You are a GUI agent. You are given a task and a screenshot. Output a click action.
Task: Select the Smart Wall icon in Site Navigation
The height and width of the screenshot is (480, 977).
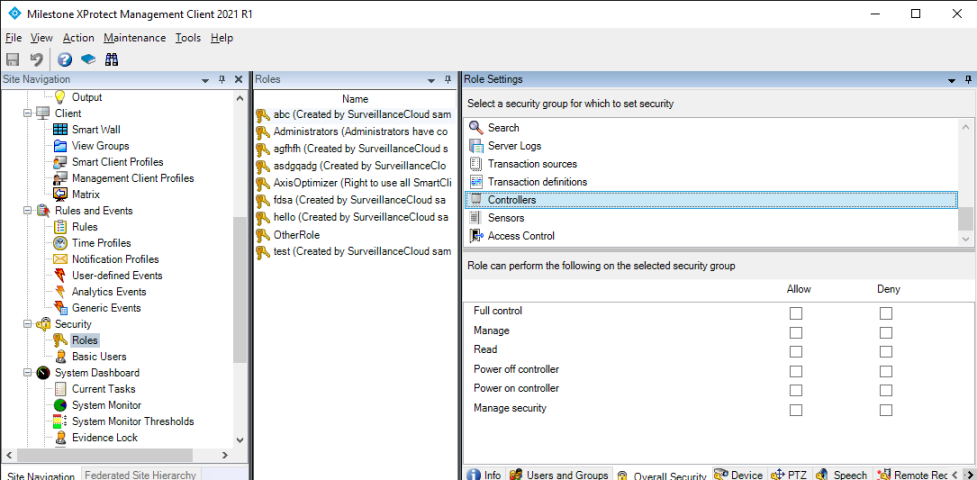tap(60, 130)
